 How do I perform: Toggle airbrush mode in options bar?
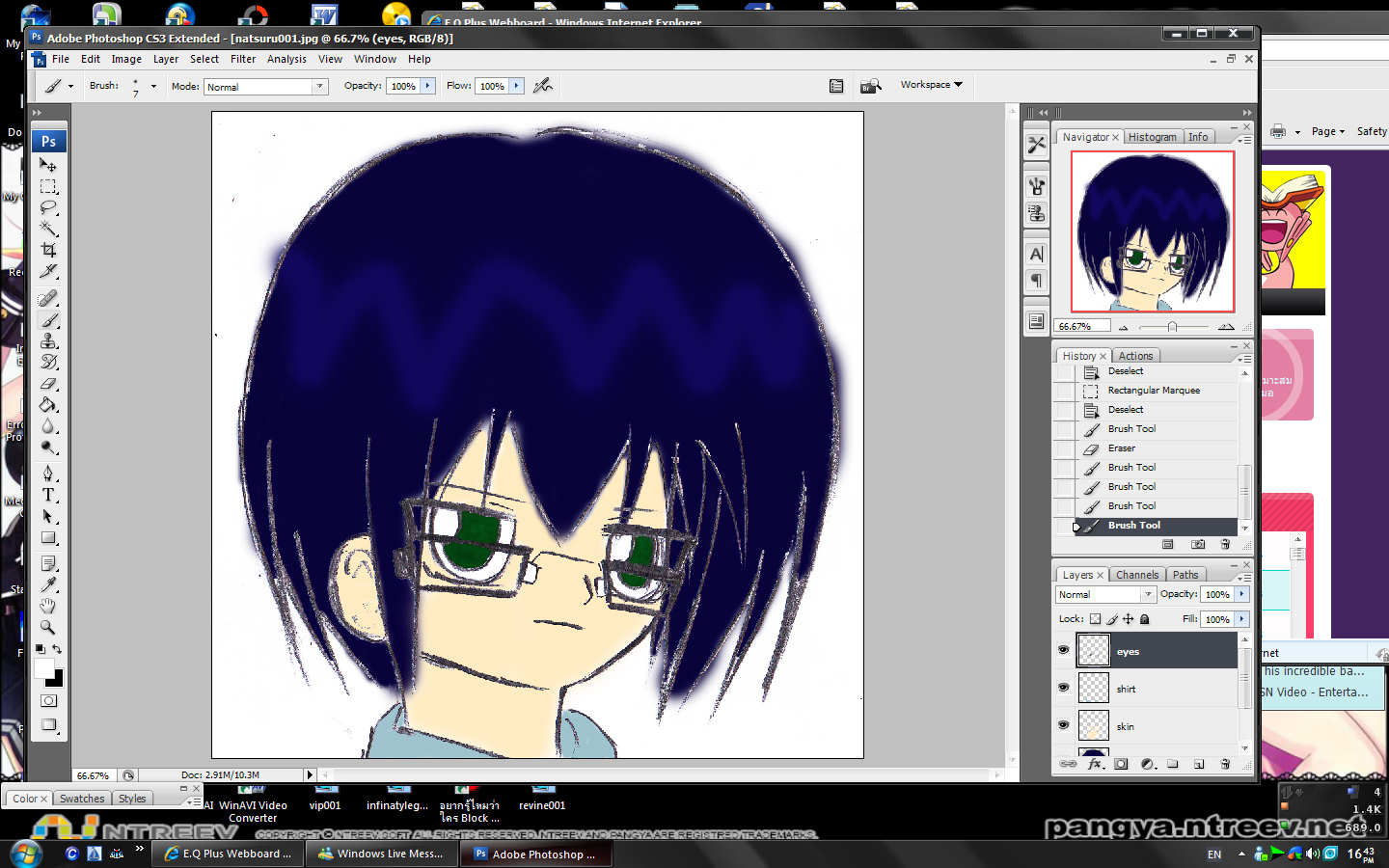[x=543, y=86]
